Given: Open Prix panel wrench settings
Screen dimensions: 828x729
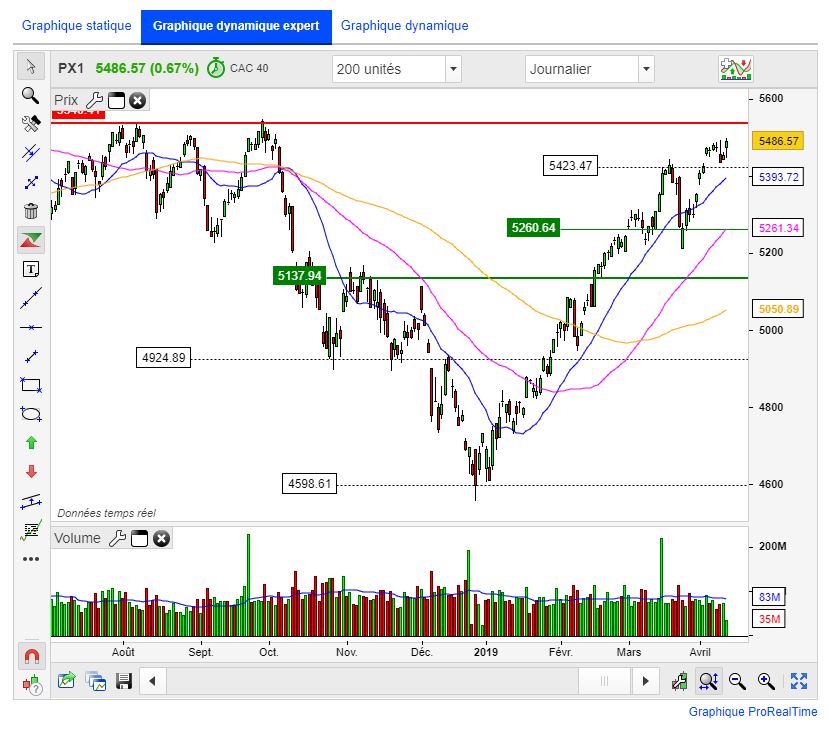Looking at the screenshot, I should pos(95,100).
